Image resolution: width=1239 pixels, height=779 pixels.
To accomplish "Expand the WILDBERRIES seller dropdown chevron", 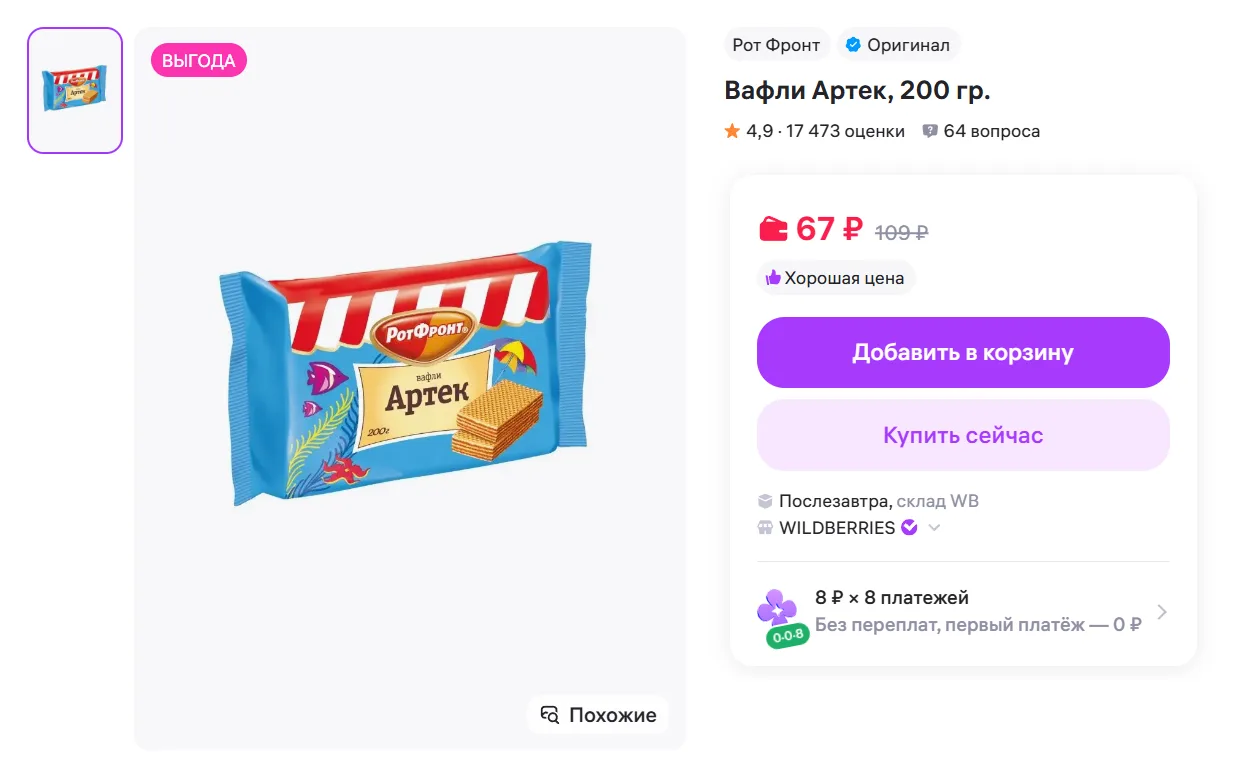I will pyautogui.click(x=934, y=528).
